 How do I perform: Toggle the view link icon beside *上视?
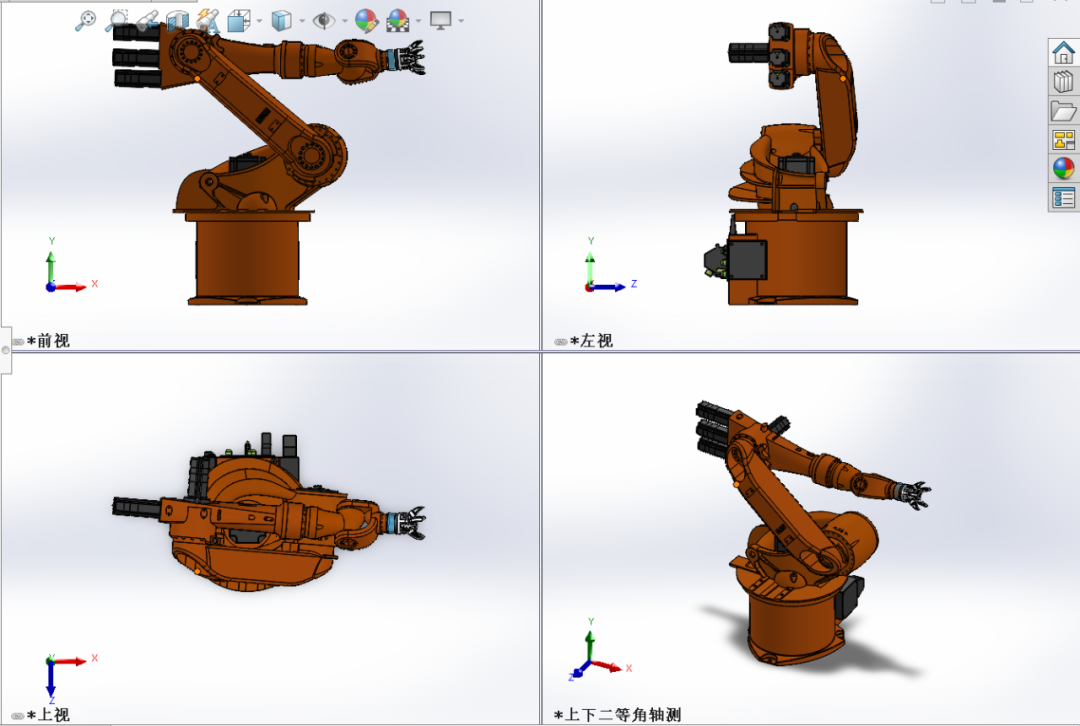(x=18, y=716)
